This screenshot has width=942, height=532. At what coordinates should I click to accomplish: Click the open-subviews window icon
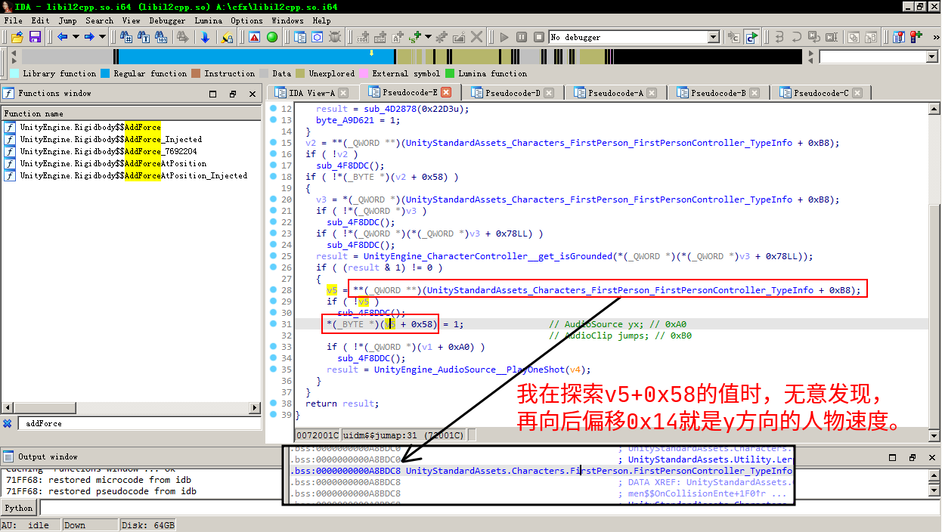click(x=300, y=37)
